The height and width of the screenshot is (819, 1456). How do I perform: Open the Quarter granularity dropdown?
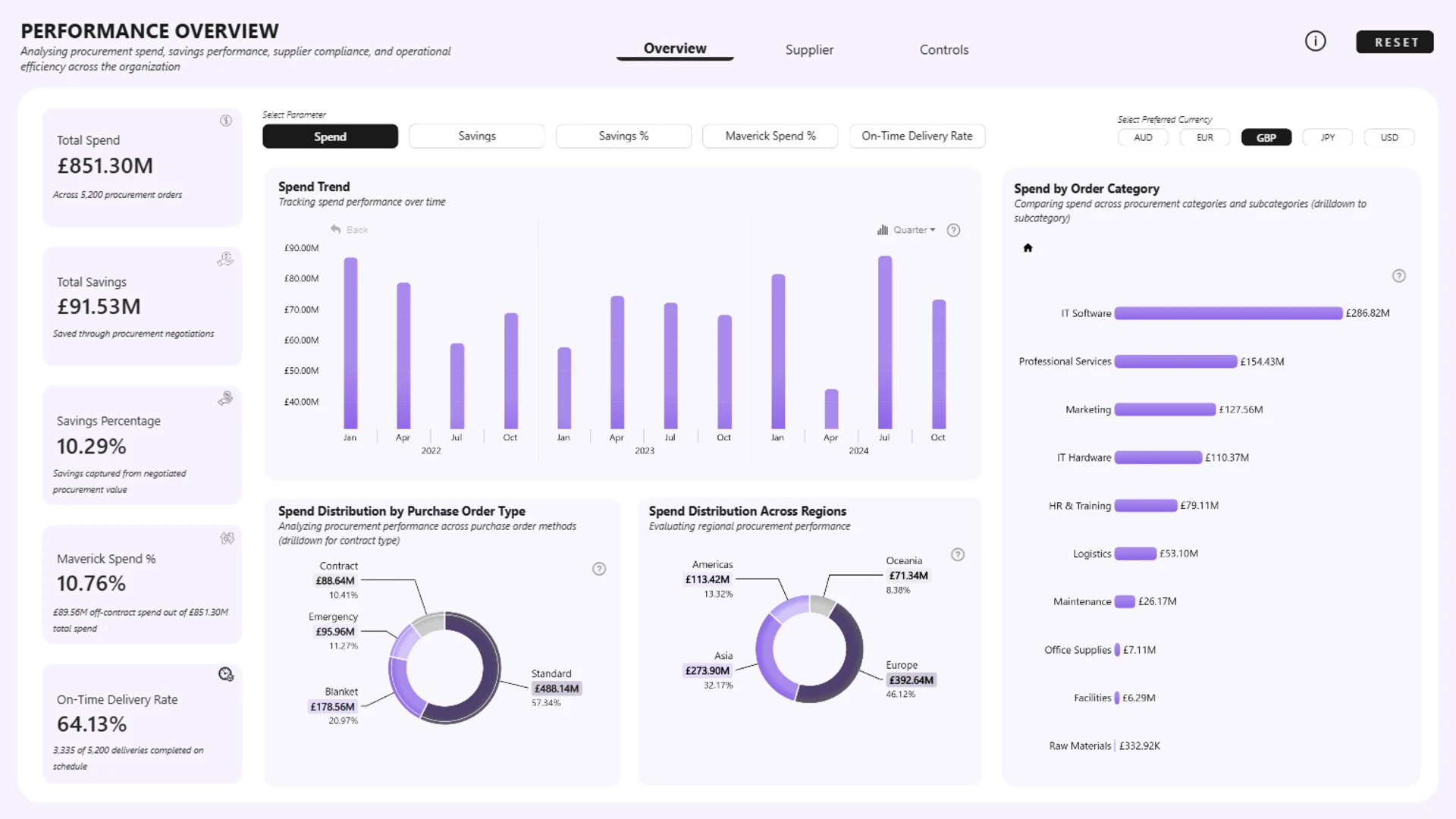click(906, 230)
